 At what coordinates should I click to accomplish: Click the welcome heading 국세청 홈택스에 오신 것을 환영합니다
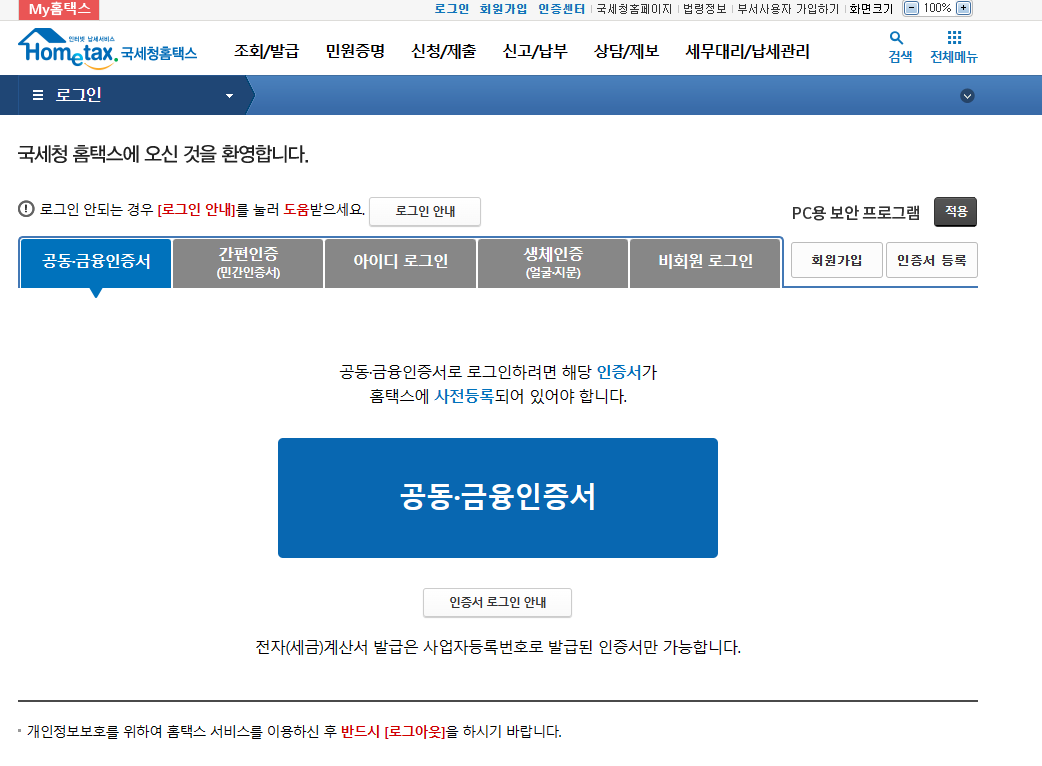[163, 154]
